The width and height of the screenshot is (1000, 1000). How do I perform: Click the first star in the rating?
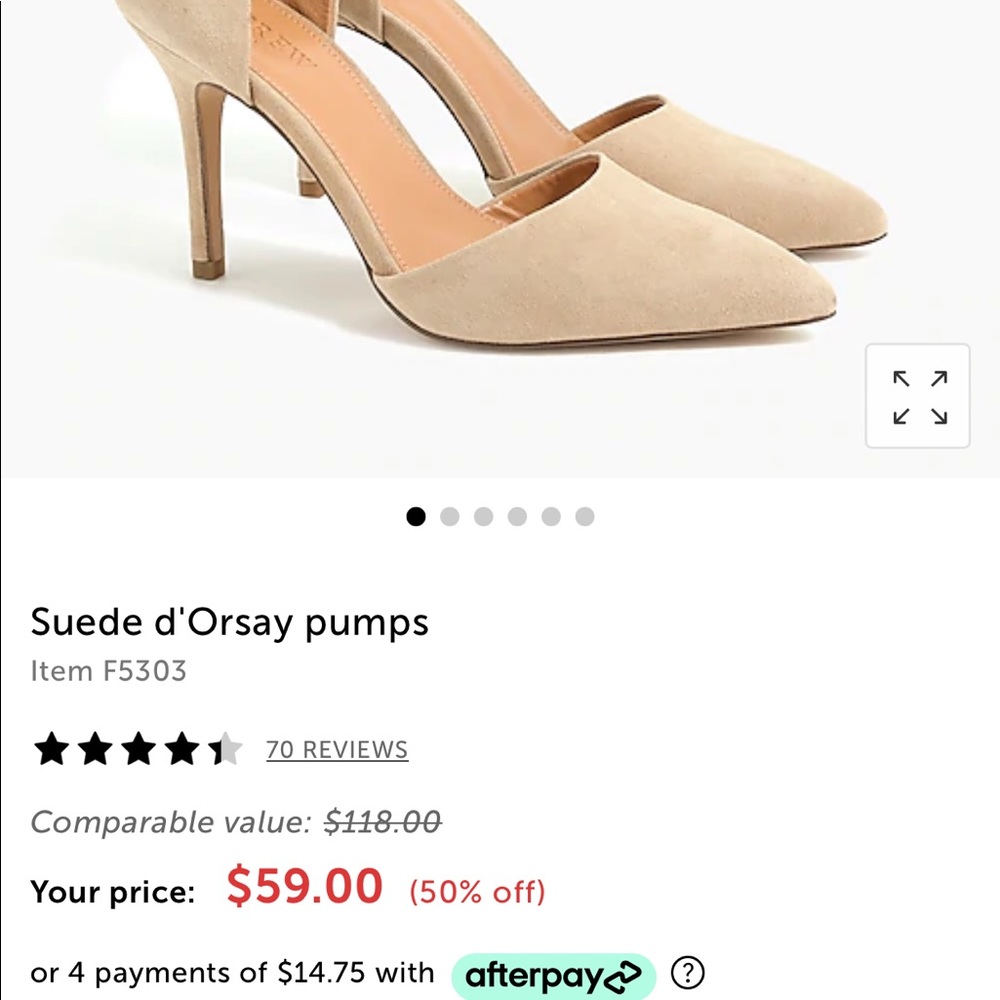[52, 747]
